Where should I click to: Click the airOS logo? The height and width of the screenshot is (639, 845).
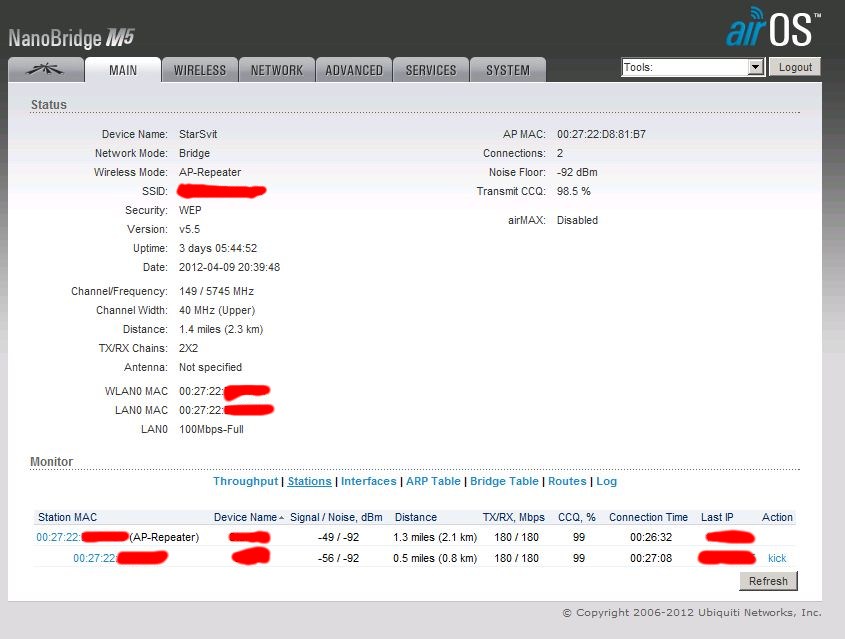click(772, 28)
